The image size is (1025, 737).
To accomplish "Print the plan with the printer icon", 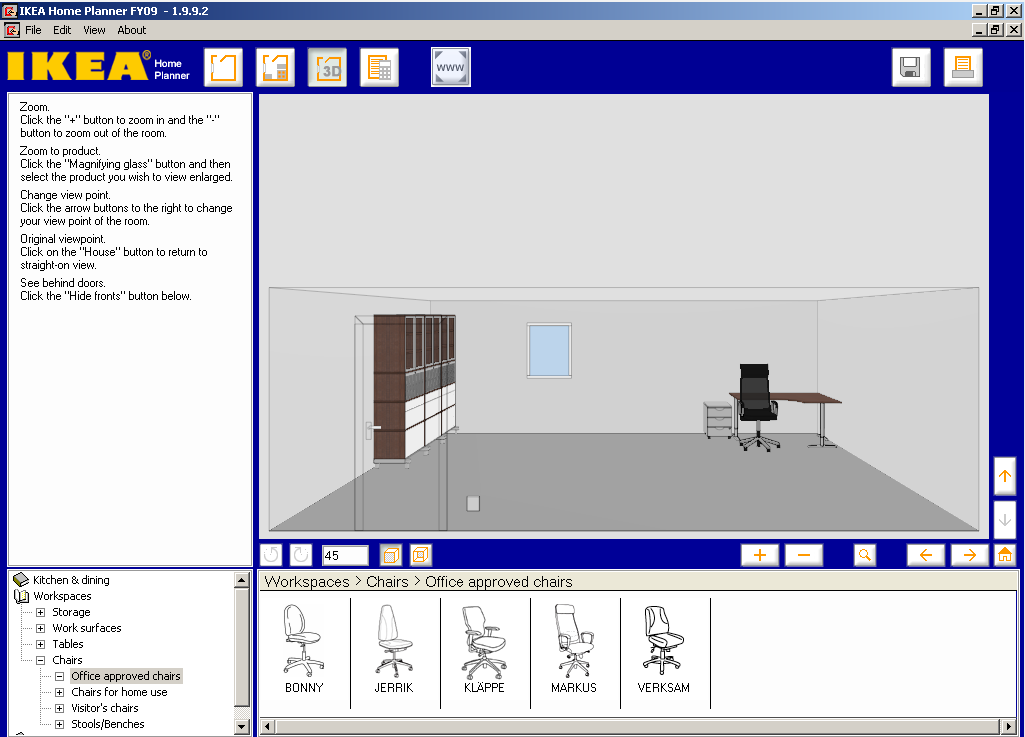I will [x=963, y=67].
